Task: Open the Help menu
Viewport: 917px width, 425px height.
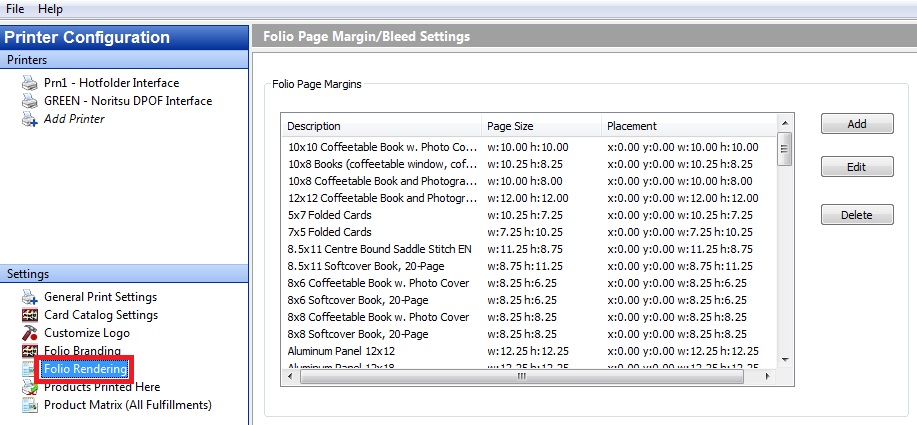Action: coord(50,9)
